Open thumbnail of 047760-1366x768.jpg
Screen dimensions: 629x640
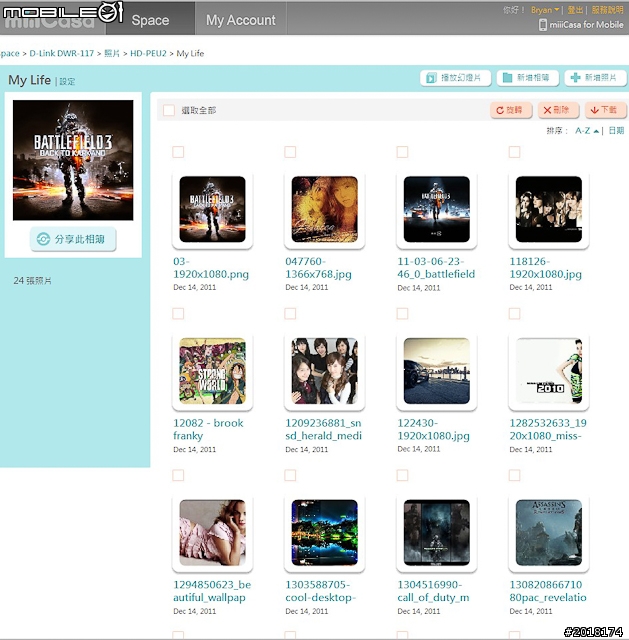tap(325, 209)
